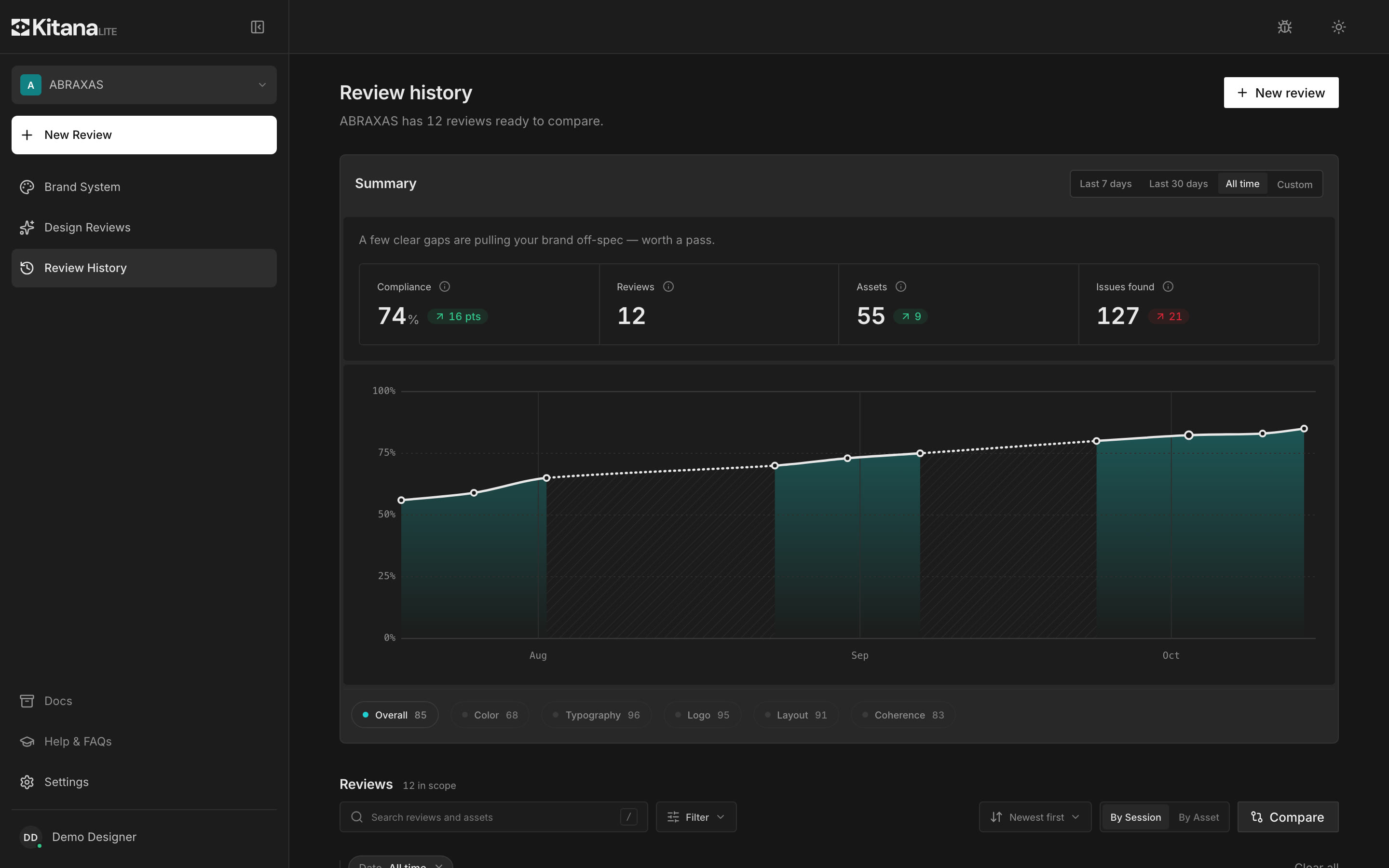Collapse the sidebar panel icon
This screenshot has width=1389, height=868.
pos(257,27)
